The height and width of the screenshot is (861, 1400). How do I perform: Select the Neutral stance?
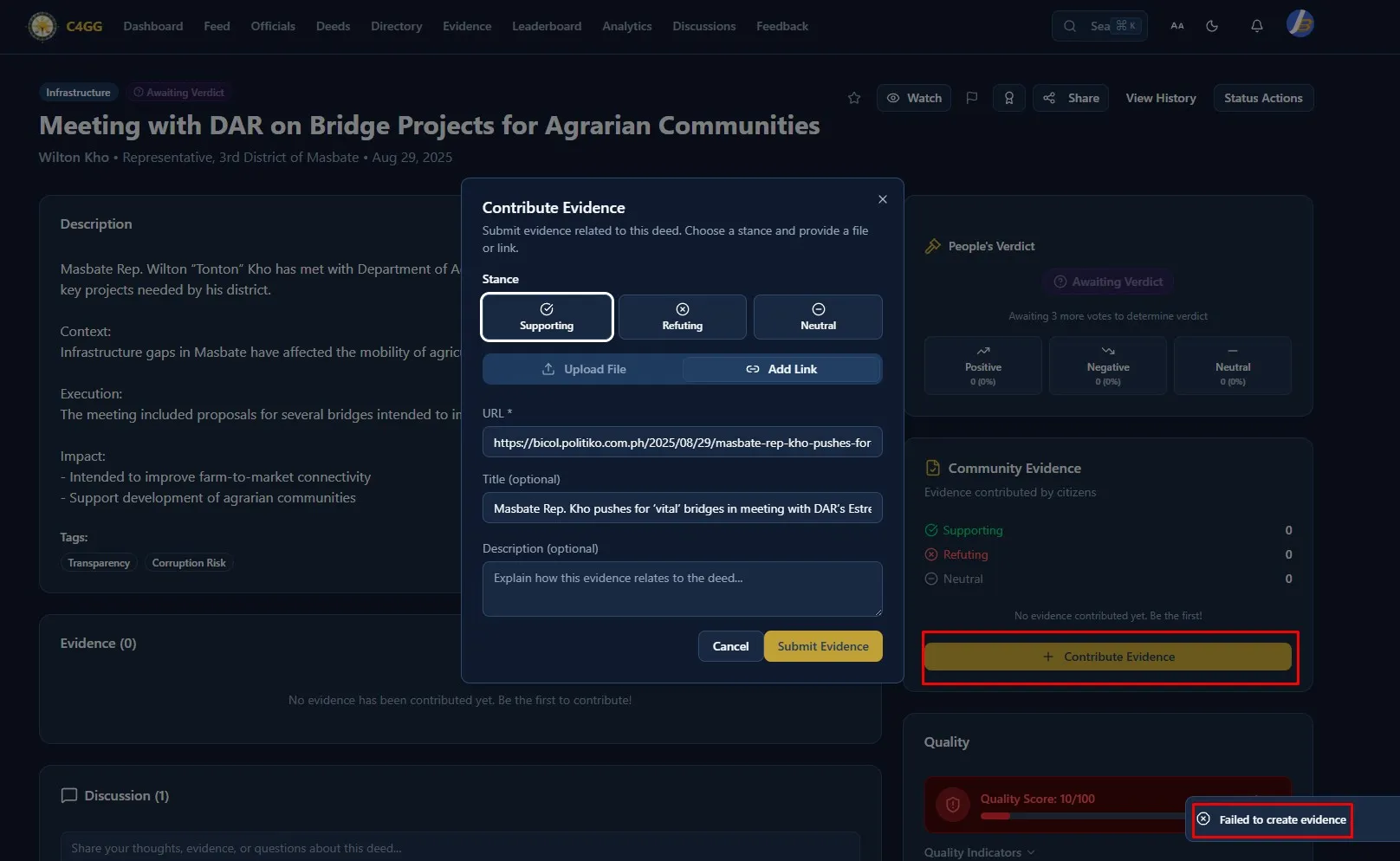click(x=818, y=317)
